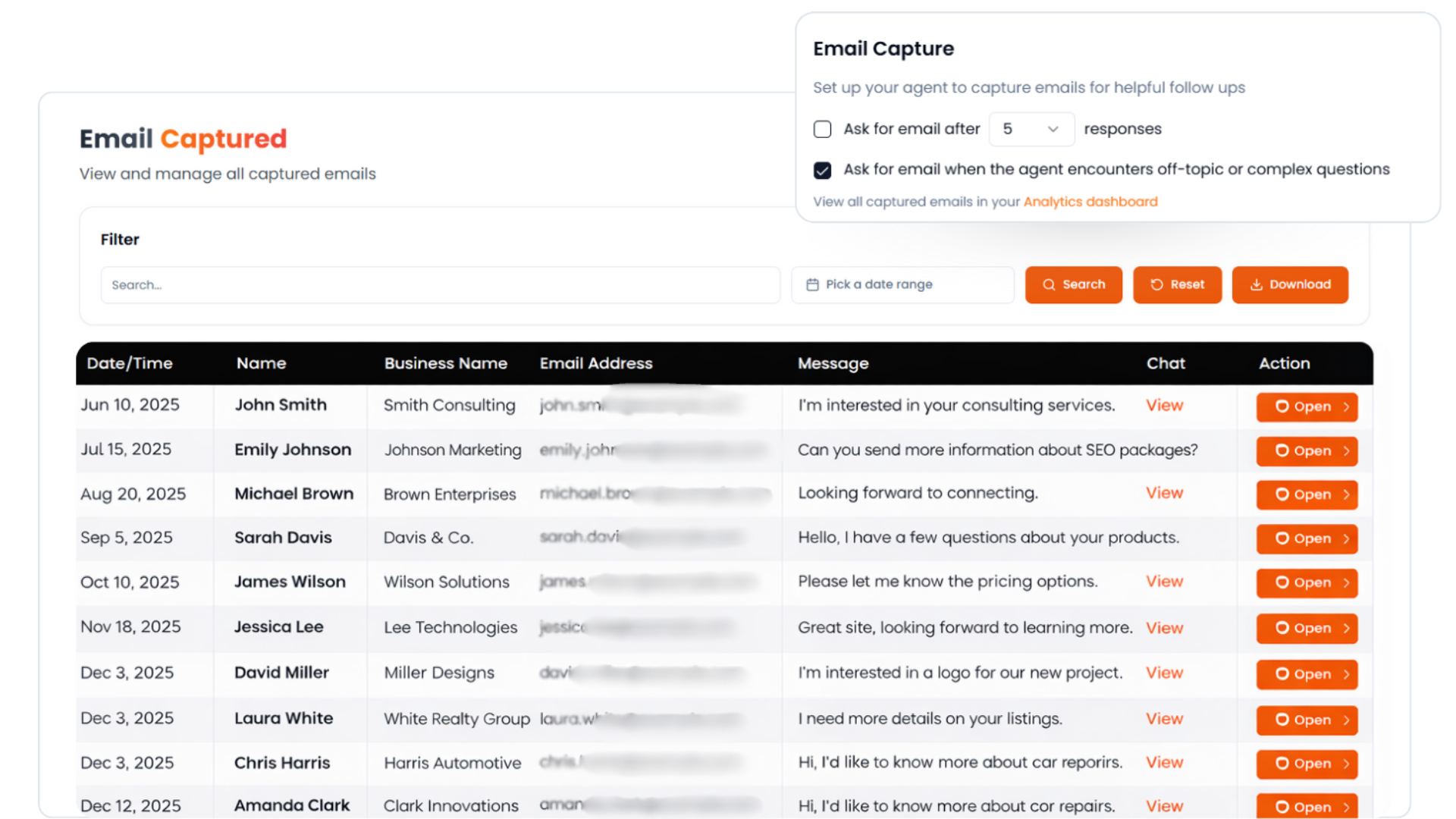Image resolution: width=1456 pixels, height=819 pixels.
Task: Click the Date/Time column header
Action: (130, 363)
